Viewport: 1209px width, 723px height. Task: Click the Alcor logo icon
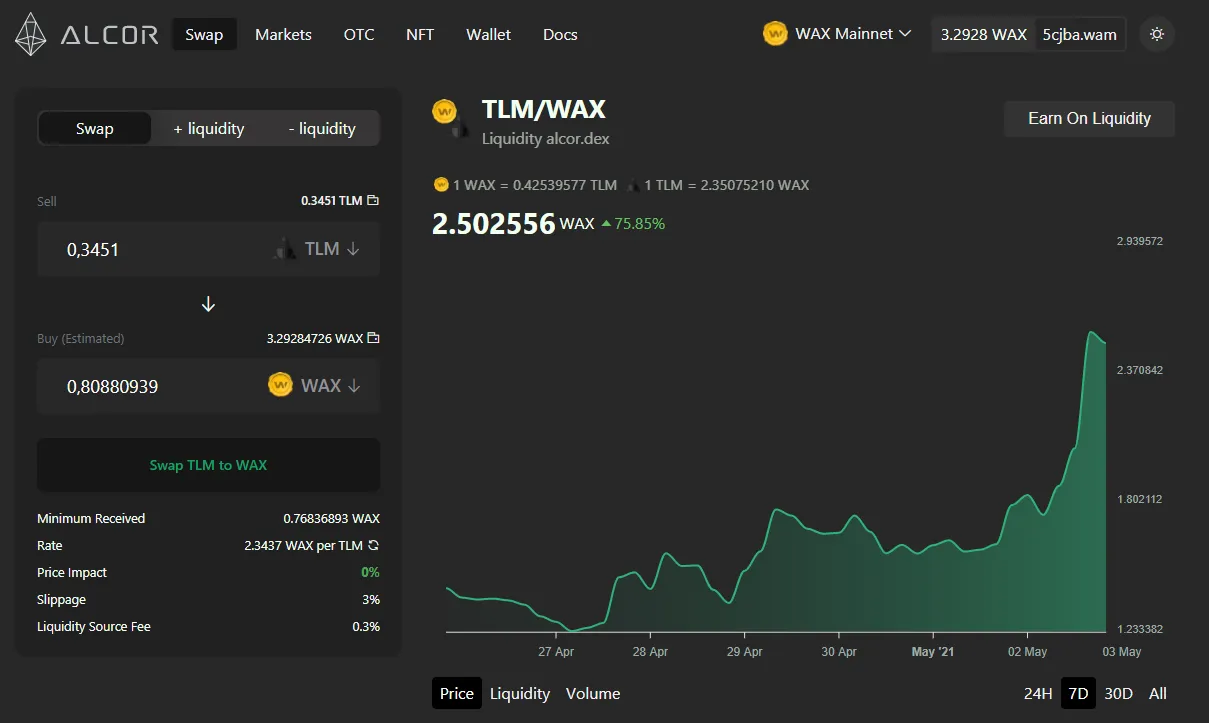(31, 34)
